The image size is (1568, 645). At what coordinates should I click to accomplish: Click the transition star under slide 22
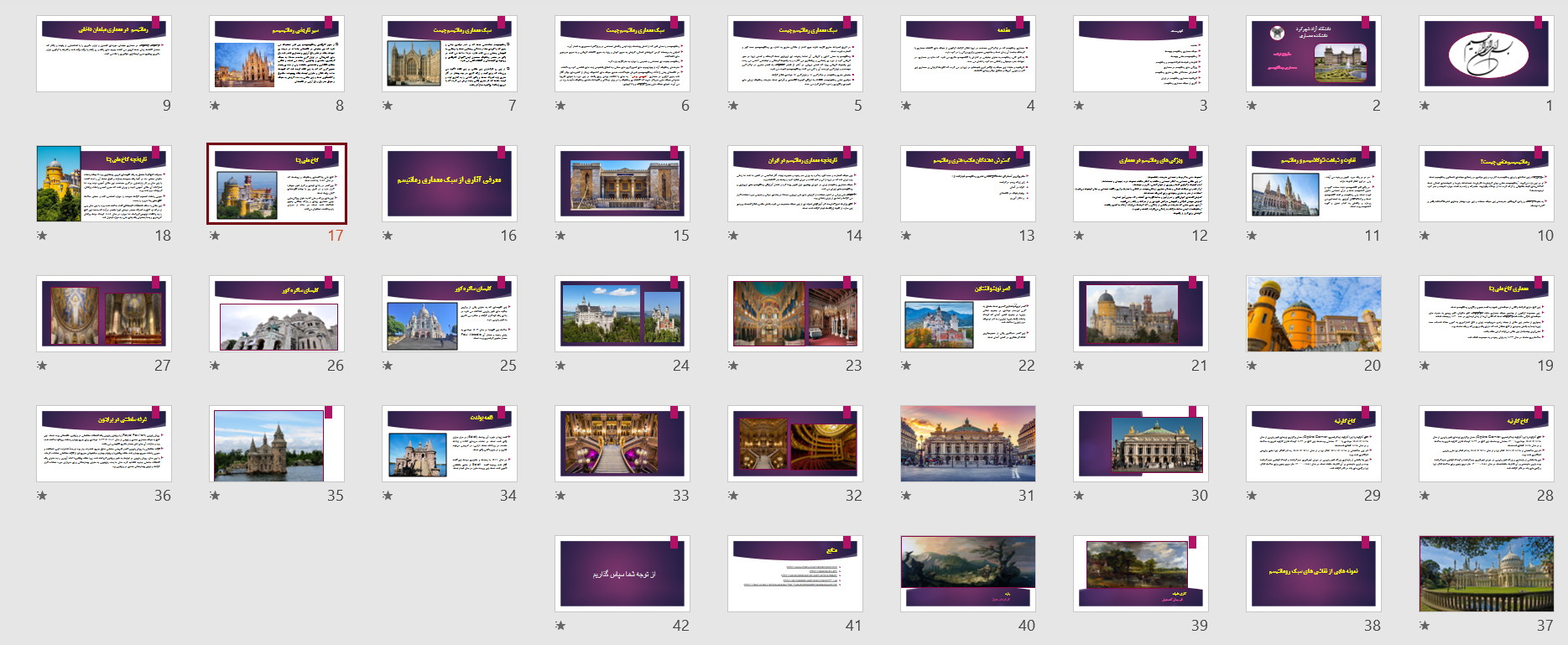pyautogui.click(x=906, y=366)
